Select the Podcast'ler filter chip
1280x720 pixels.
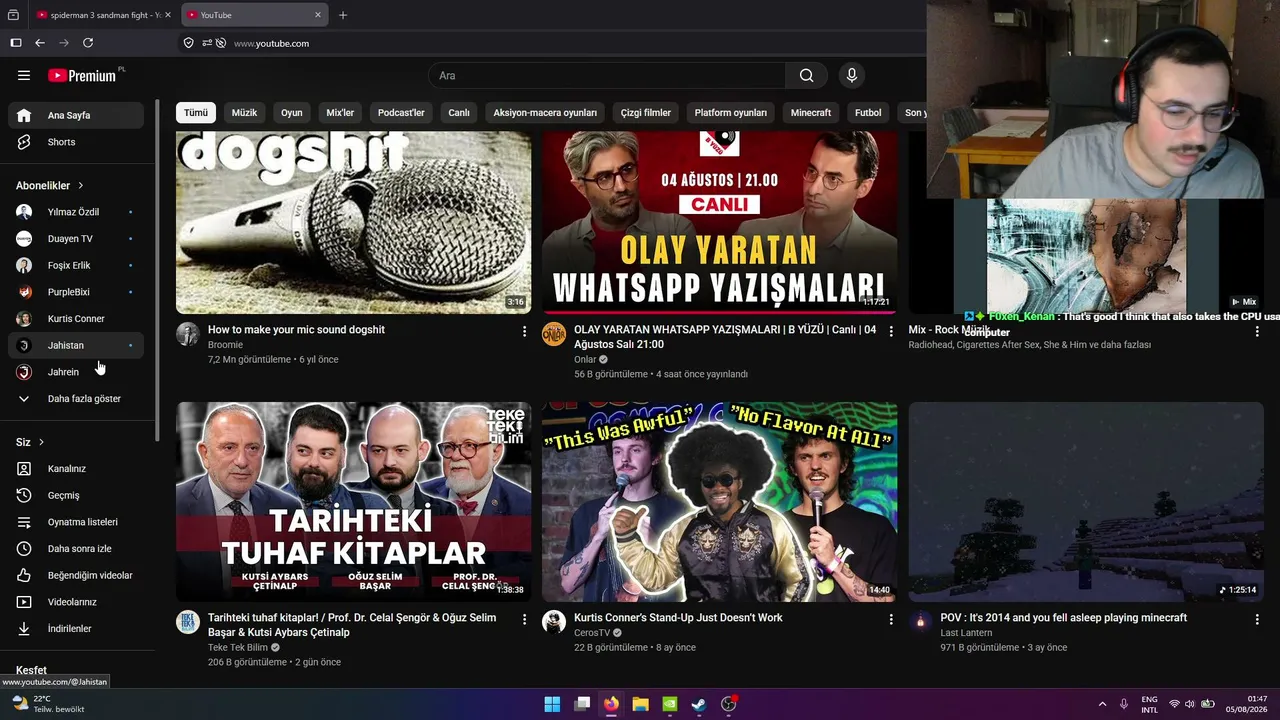point(401,113)
